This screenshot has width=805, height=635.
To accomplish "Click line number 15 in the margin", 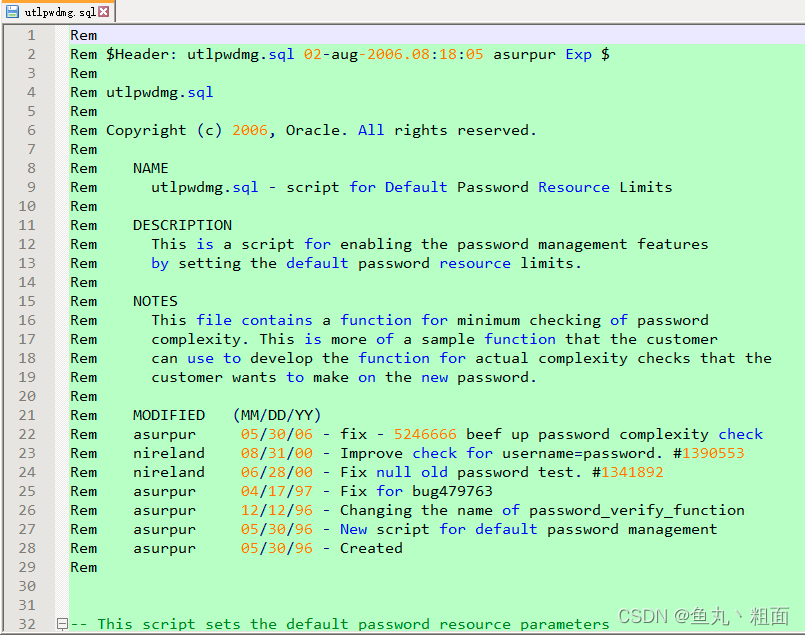I will pyautogui.click(x=27, y=301).
